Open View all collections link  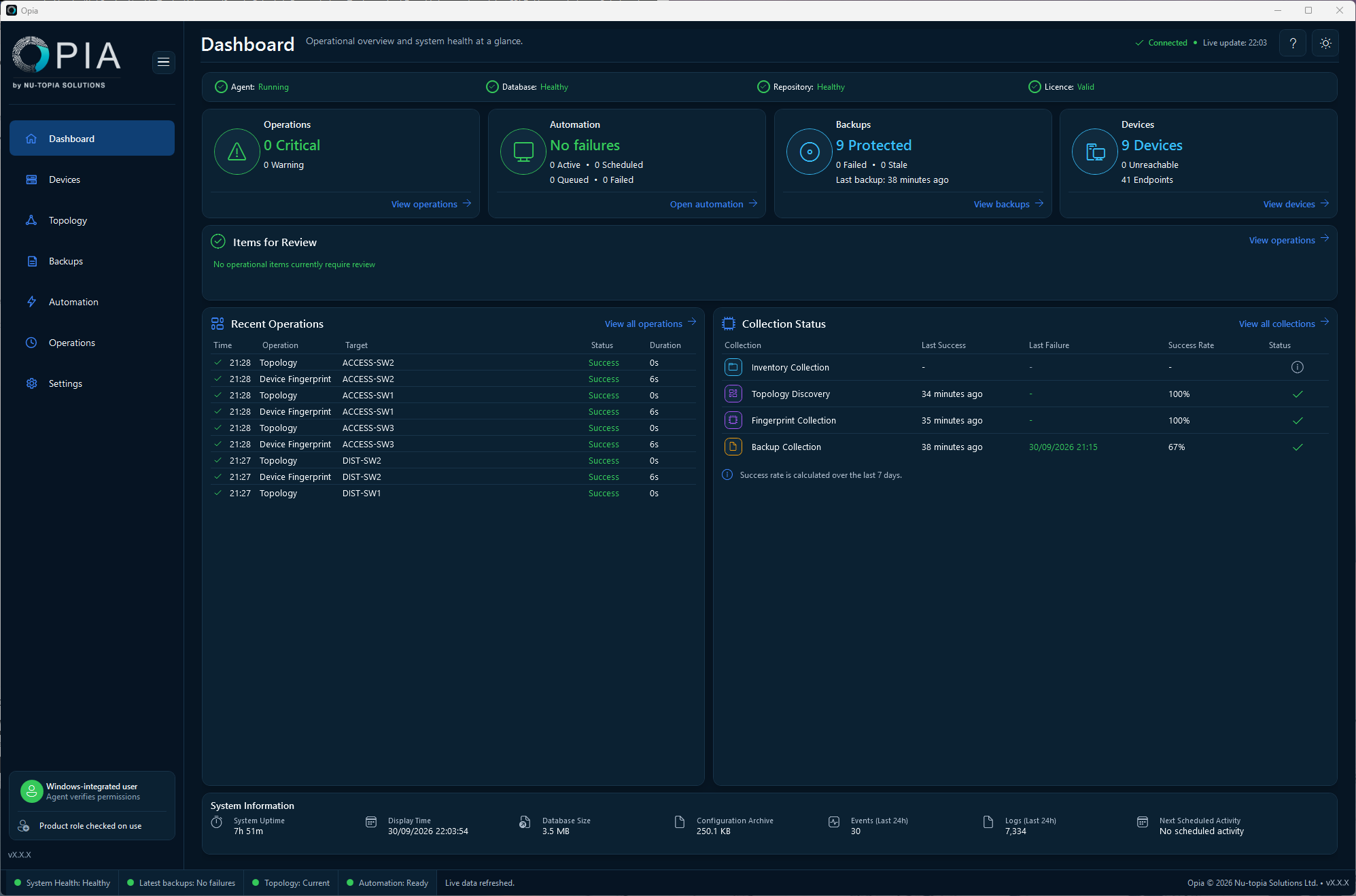(x=1283, y=324)
